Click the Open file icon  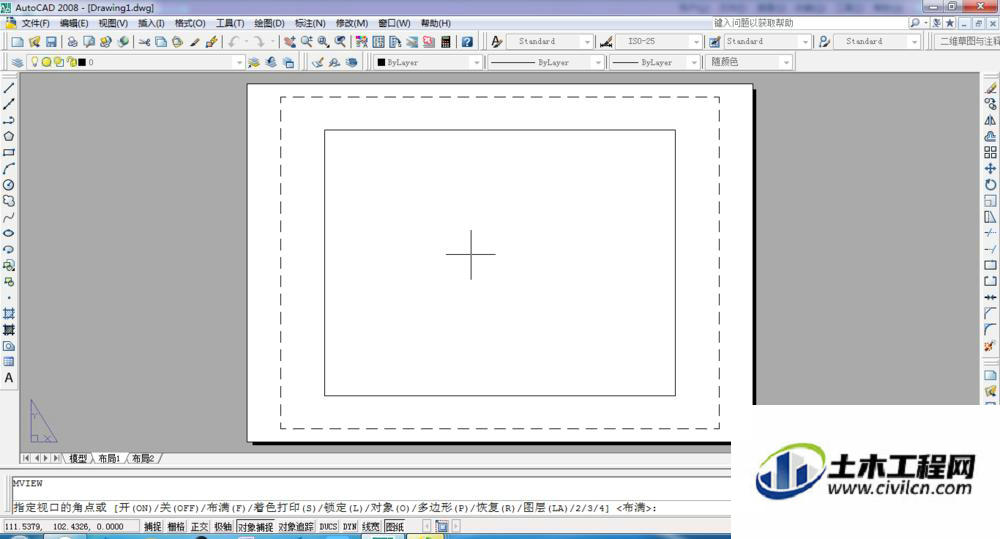34,41
